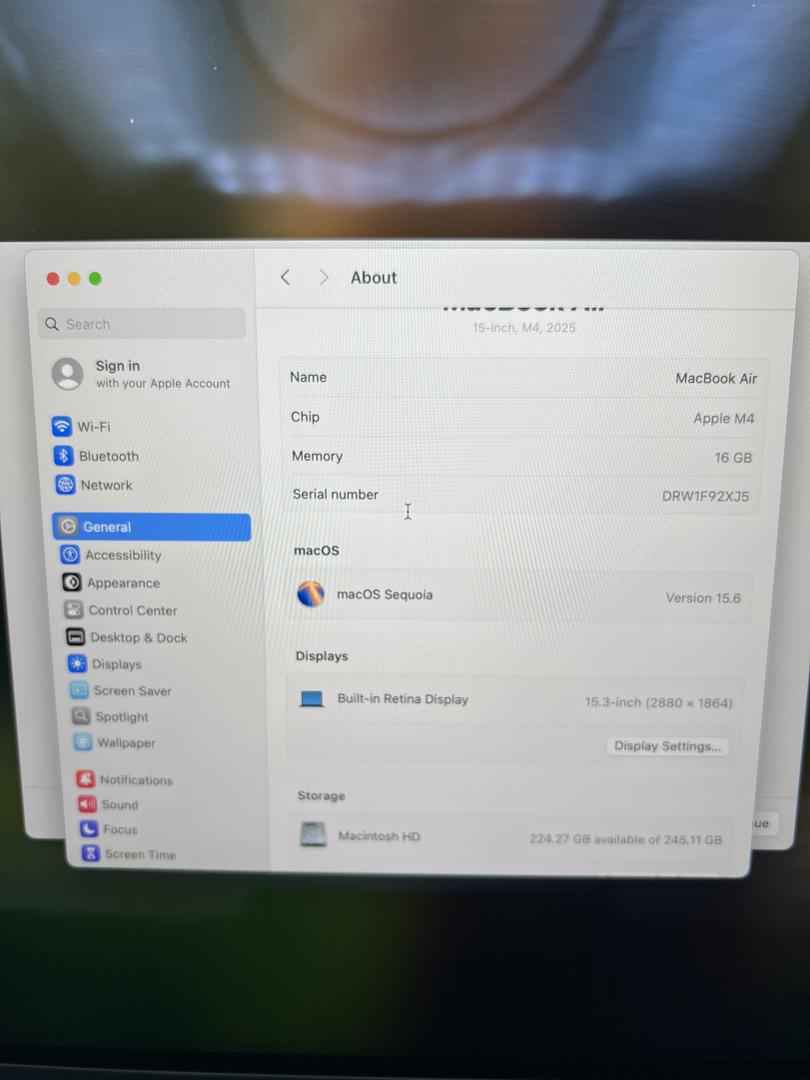Click Macintosh HD label
The width and height of the screenshot is (810, 1080).
[x=379, y=835]
